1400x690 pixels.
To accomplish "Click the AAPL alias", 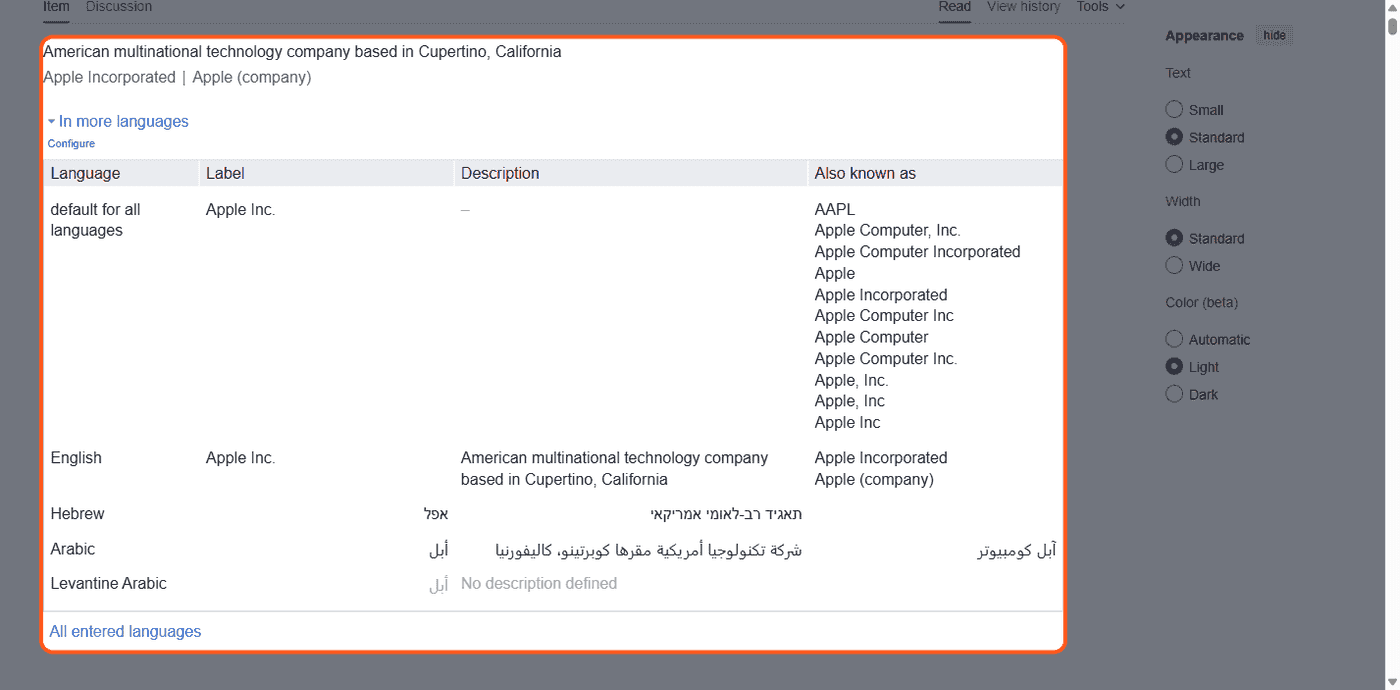I will pyautogui.click(x=835, y=209).
